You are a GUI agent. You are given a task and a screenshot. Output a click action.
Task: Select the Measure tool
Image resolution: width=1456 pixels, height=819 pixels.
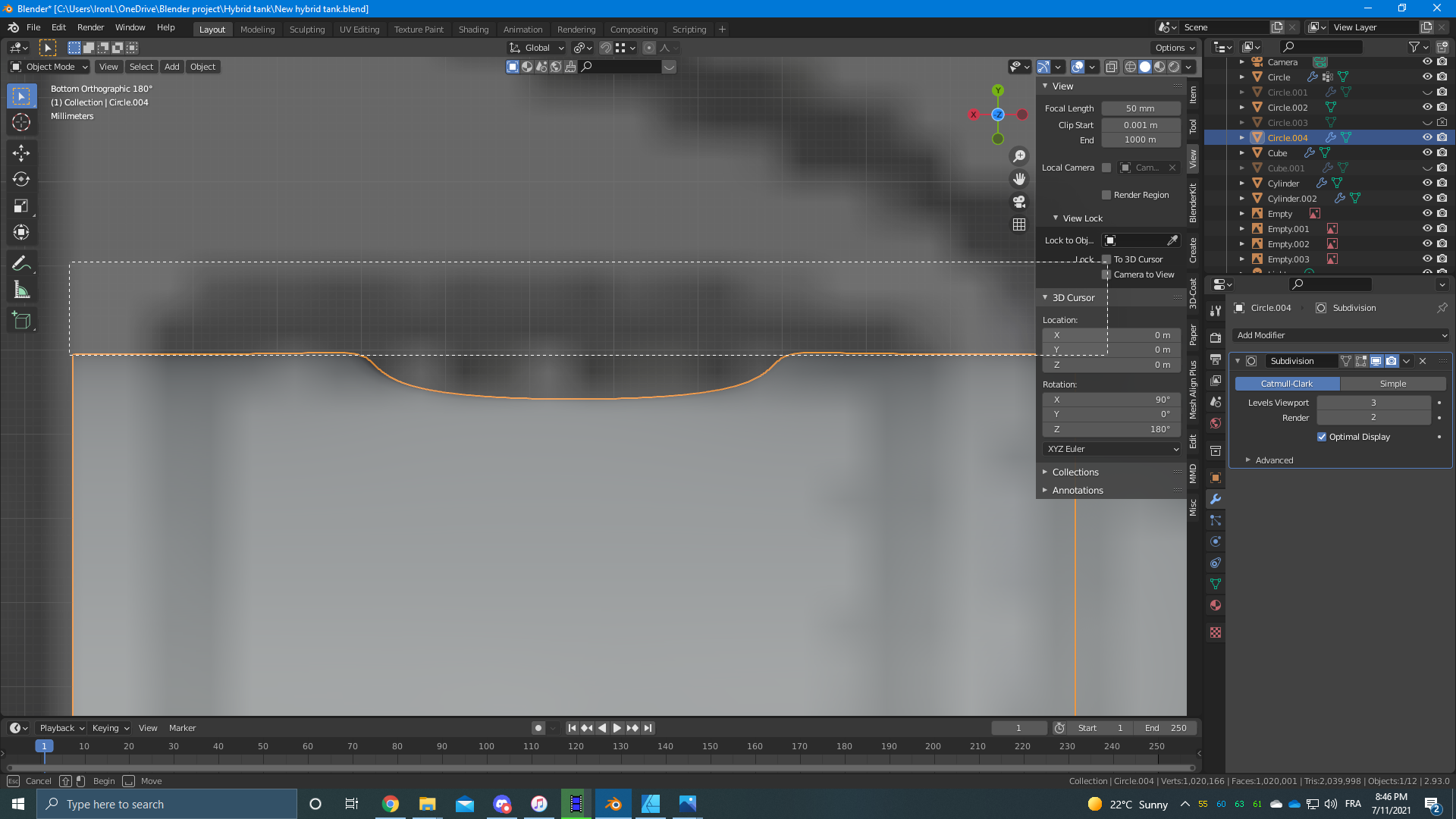pos(21,290)
